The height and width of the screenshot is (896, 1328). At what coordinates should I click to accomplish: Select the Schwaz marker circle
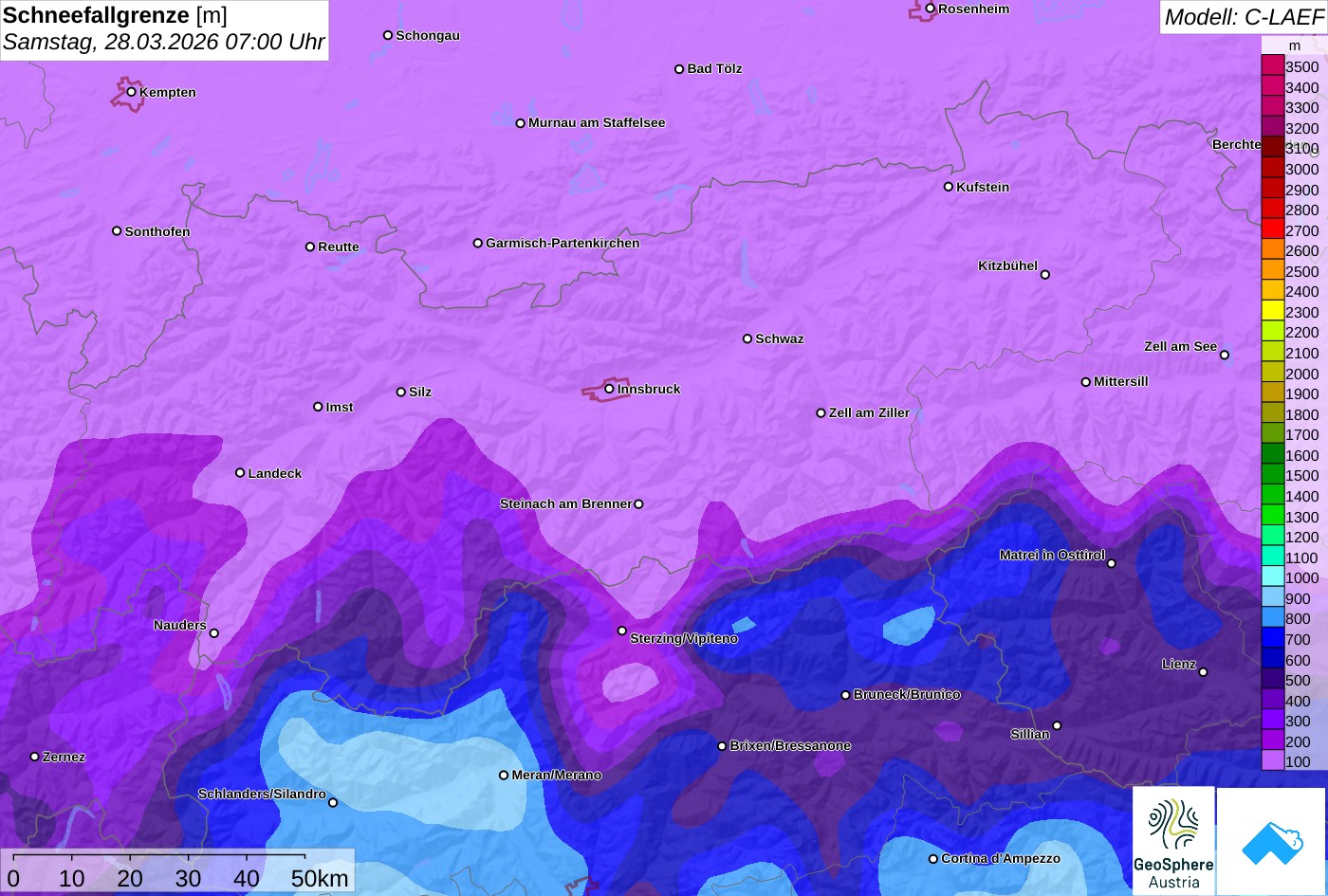coord(747,338)
